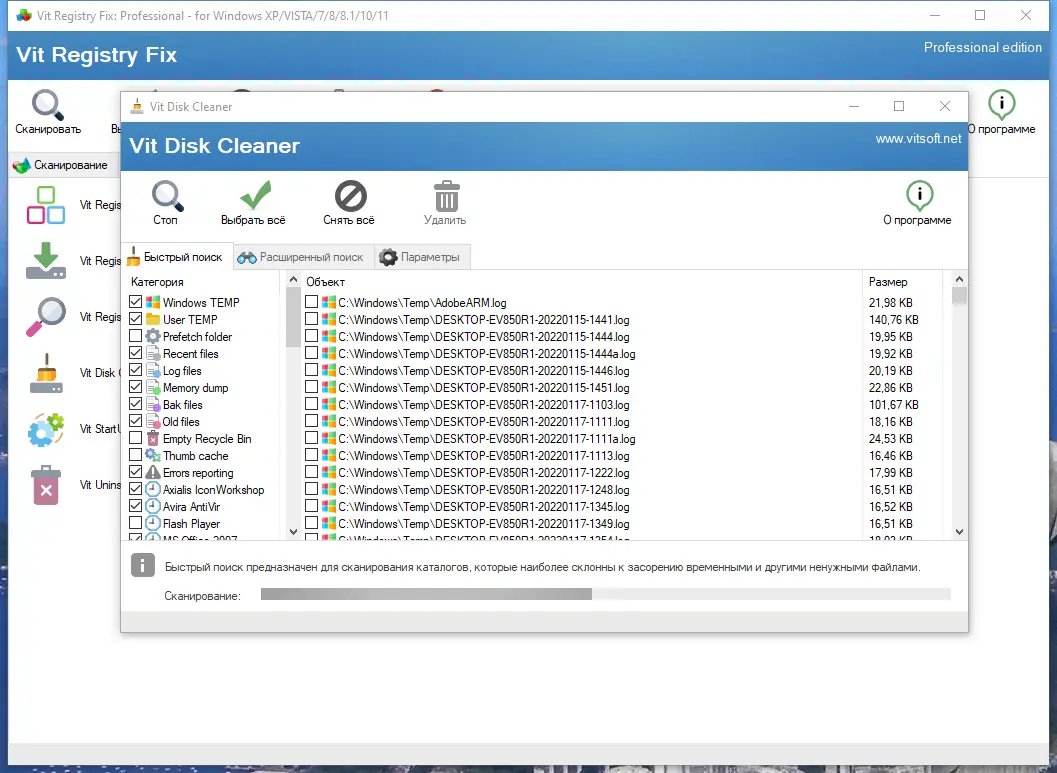Check the Flash Player category
The width and height of the screenshot is (1057, 773).
135,523
